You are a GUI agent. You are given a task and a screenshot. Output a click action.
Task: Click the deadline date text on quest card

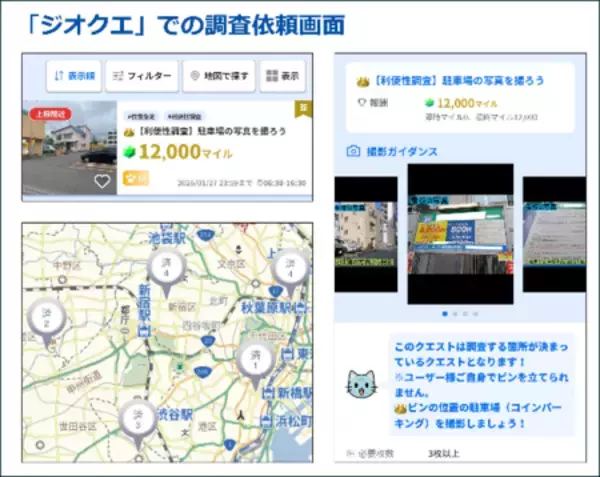click(214, 183)
